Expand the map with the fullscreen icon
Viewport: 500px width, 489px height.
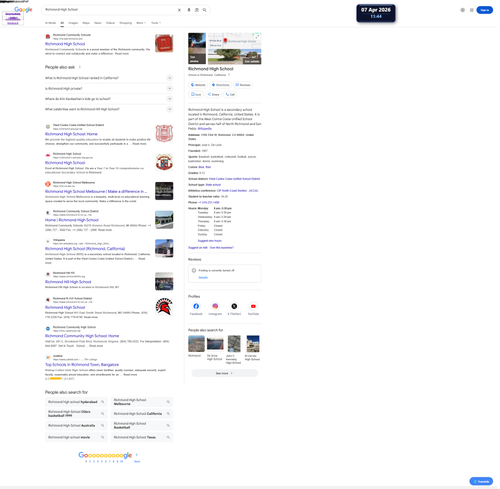click(x=257, y=36)
